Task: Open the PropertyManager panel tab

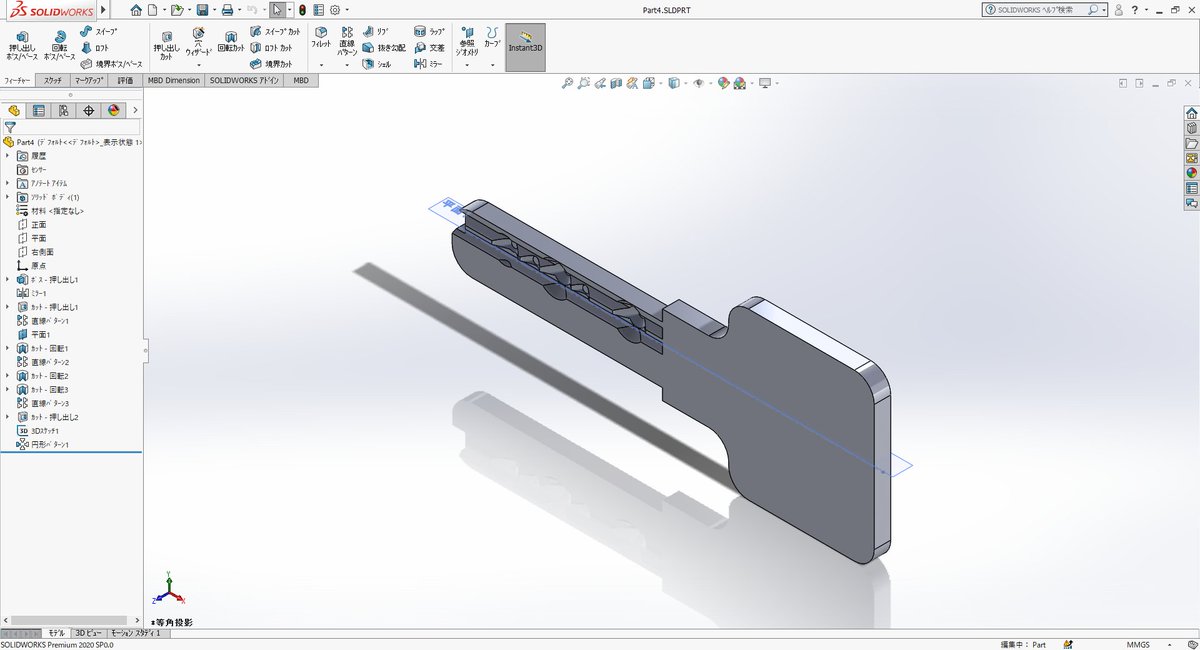Action: pyautogui.click(x=38, y=110)
